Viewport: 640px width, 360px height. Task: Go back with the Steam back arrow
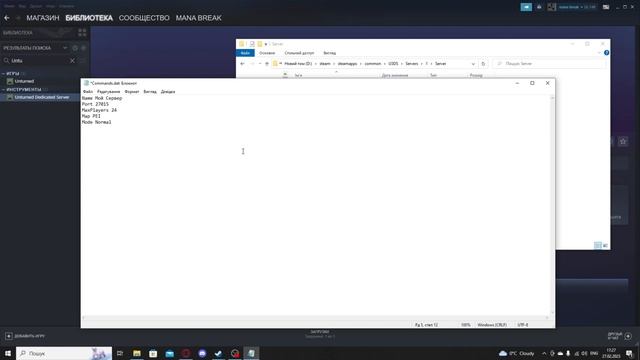[x=7, y=18]
